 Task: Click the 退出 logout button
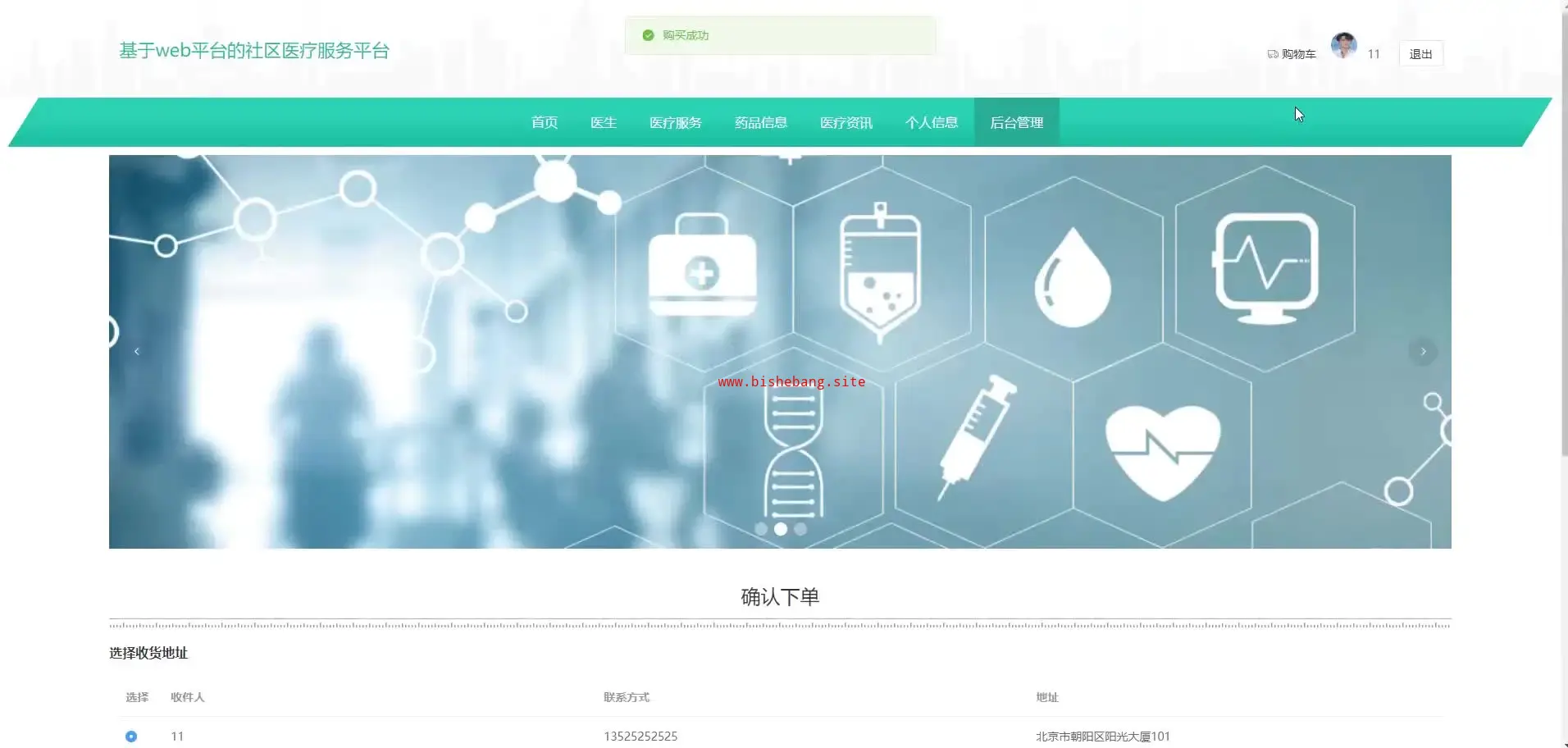(x=1420, y=54)
